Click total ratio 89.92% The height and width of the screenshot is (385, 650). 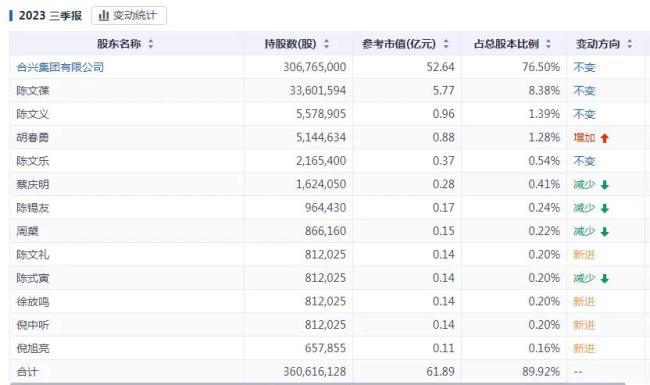pyautogui.click(x=541, y=372)
